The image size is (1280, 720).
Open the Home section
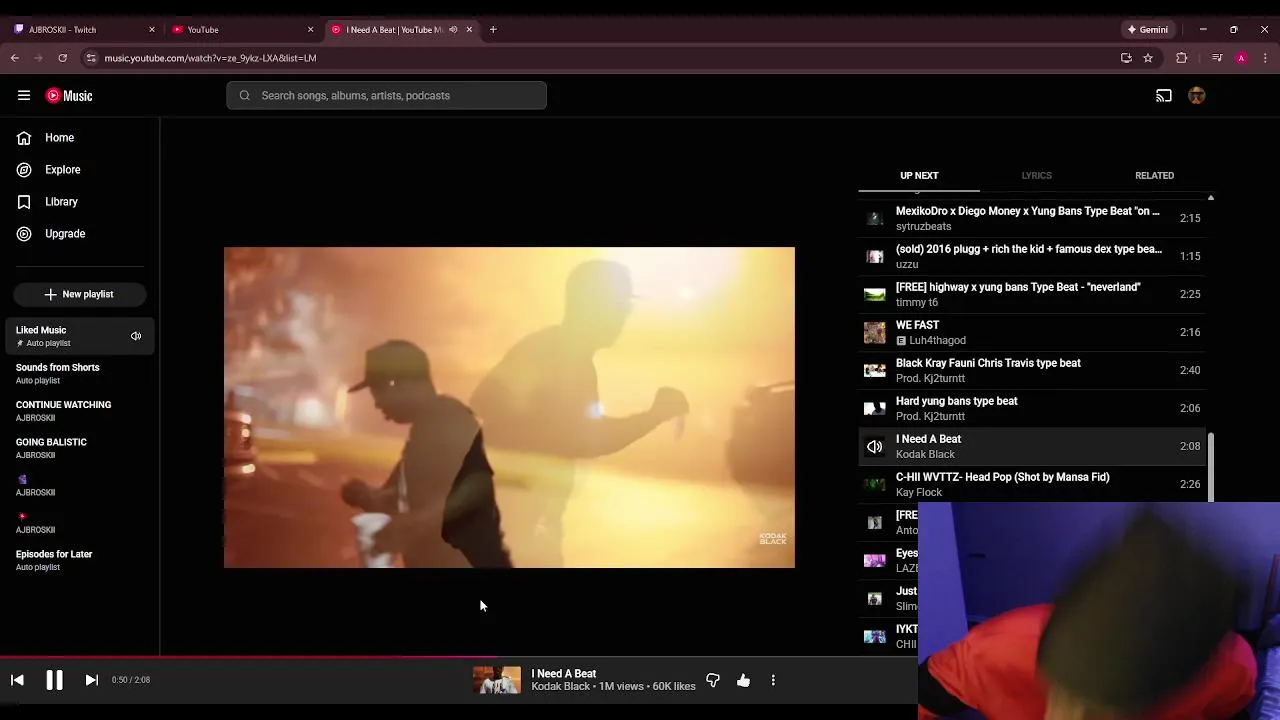click(80, 138)
